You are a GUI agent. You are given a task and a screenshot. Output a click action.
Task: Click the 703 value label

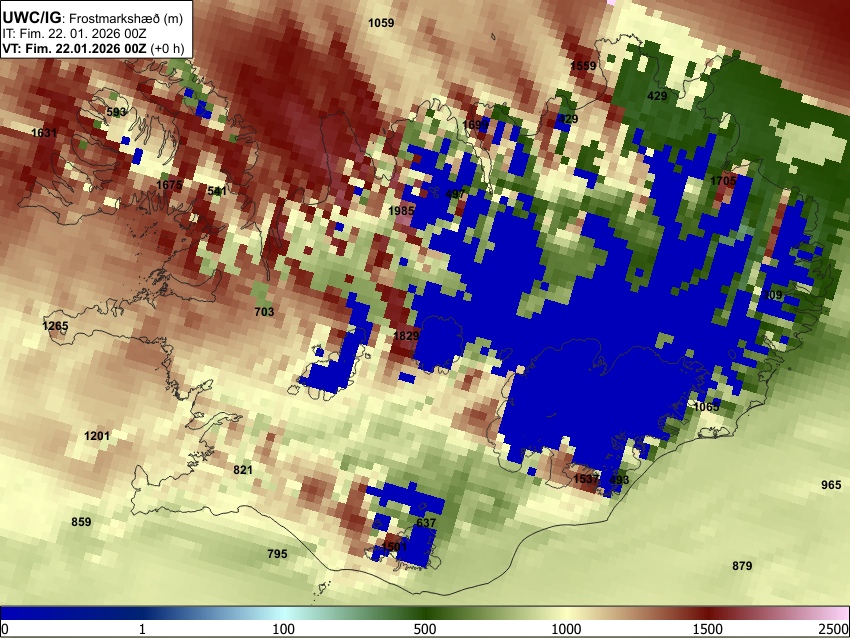tap(264, 312)
